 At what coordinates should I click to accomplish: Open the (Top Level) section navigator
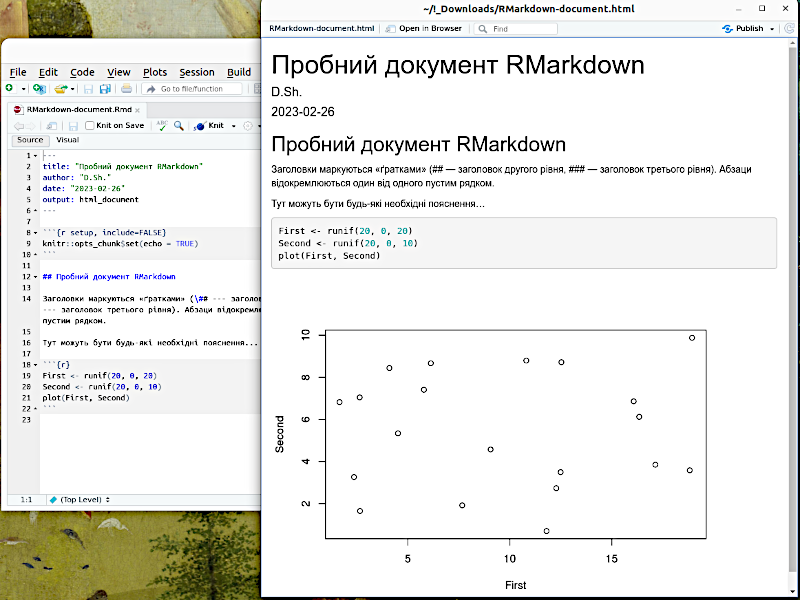(80, 499)
